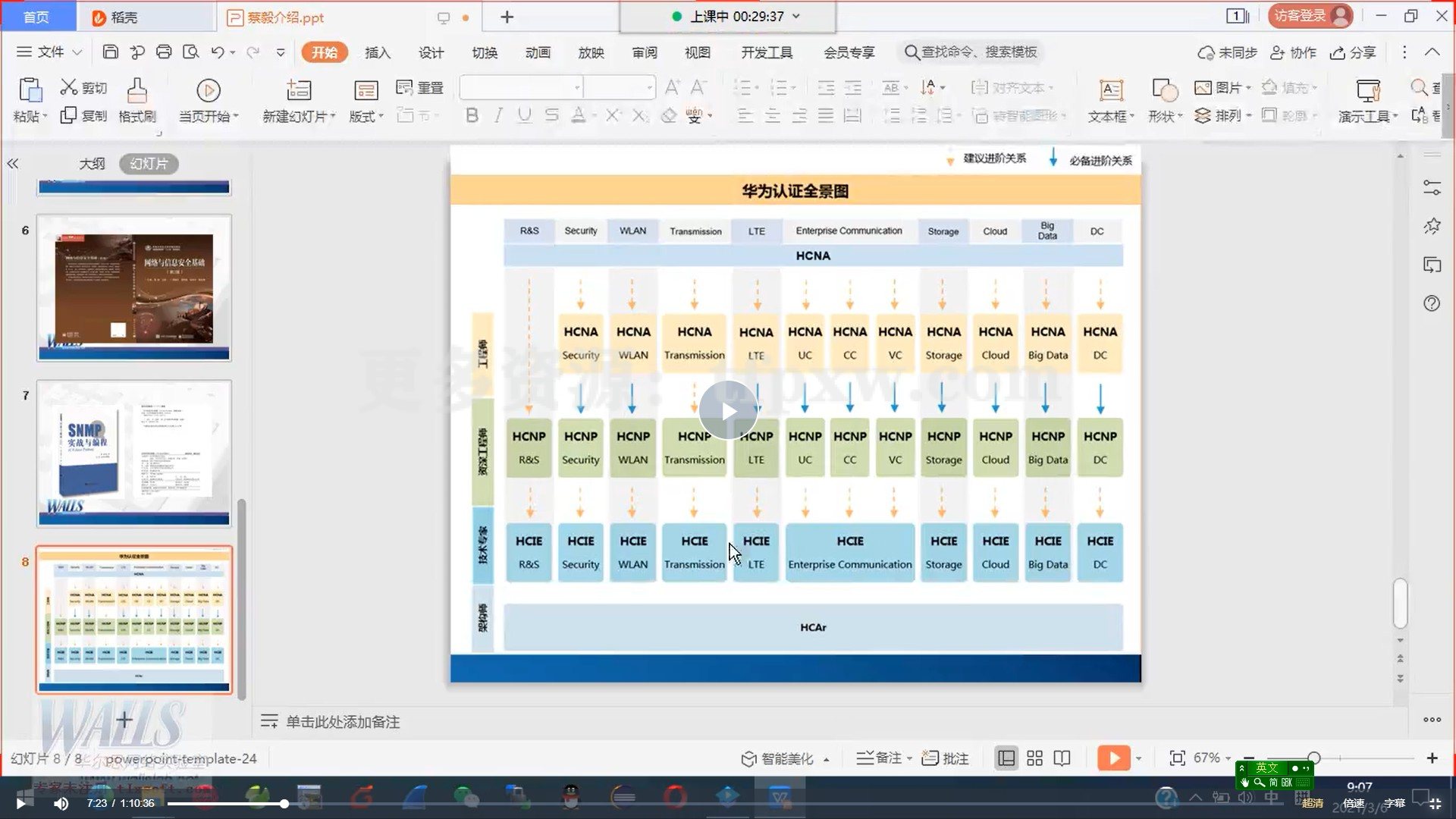
Task: Open the 文本框 text box tool
Action: [1109, 99]
